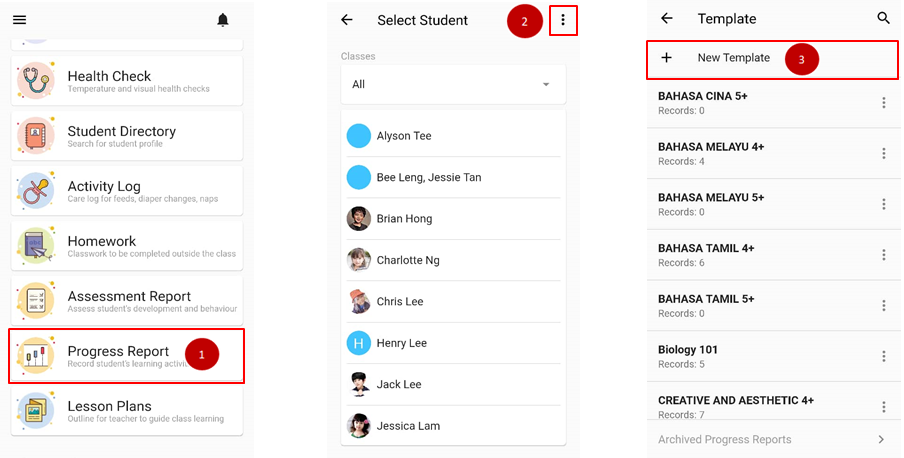904x458 pixels.
Task: Click the Homework book icon
Action: pos(36,246)
